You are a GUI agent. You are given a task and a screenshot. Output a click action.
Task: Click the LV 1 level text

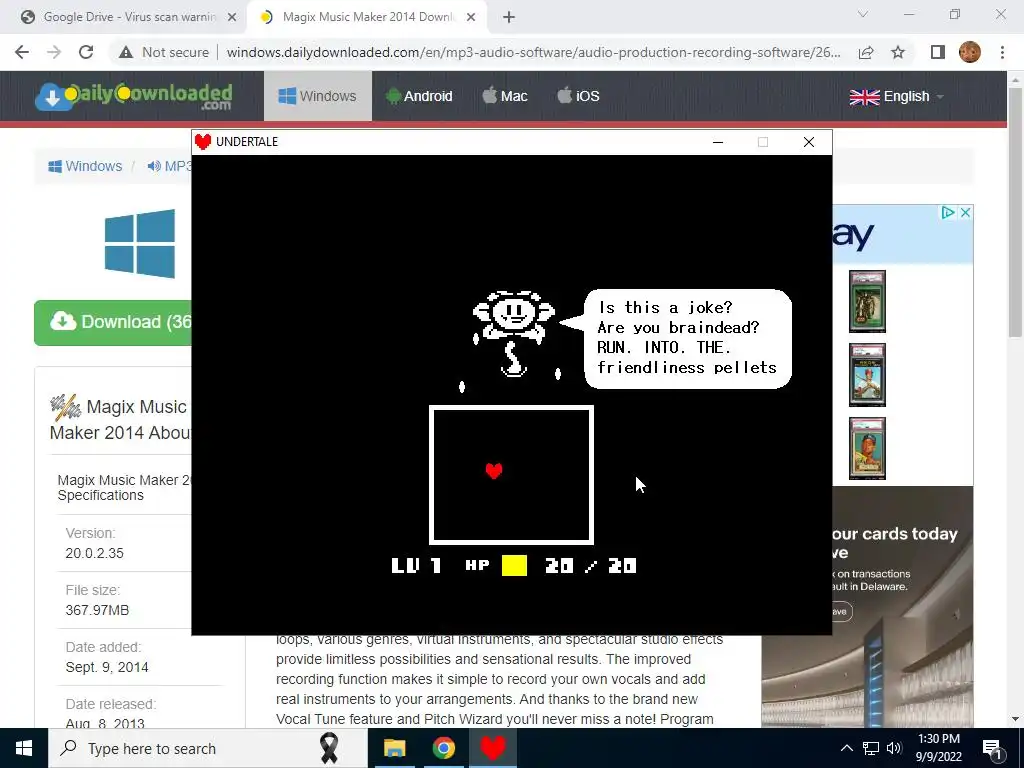point(416,566)
